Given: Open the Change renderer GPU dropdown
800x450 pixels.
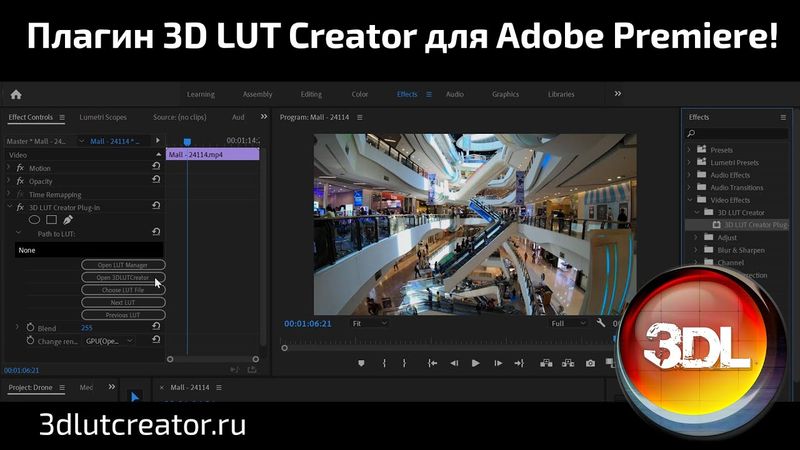Looking at the screenshot, I should tap(110, 341).
